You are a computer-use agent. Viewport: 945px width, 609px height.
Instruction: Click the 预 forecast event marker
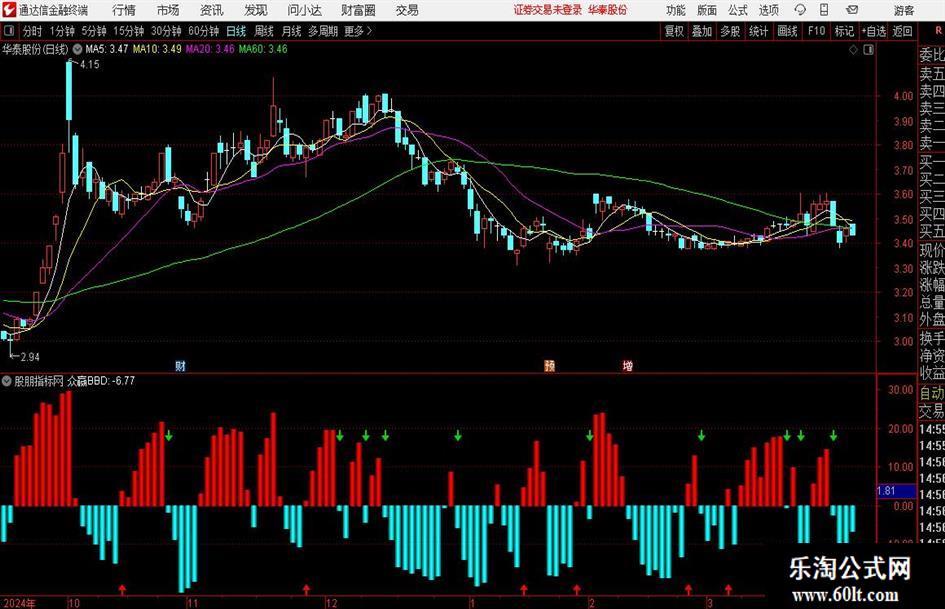(549, 366)
